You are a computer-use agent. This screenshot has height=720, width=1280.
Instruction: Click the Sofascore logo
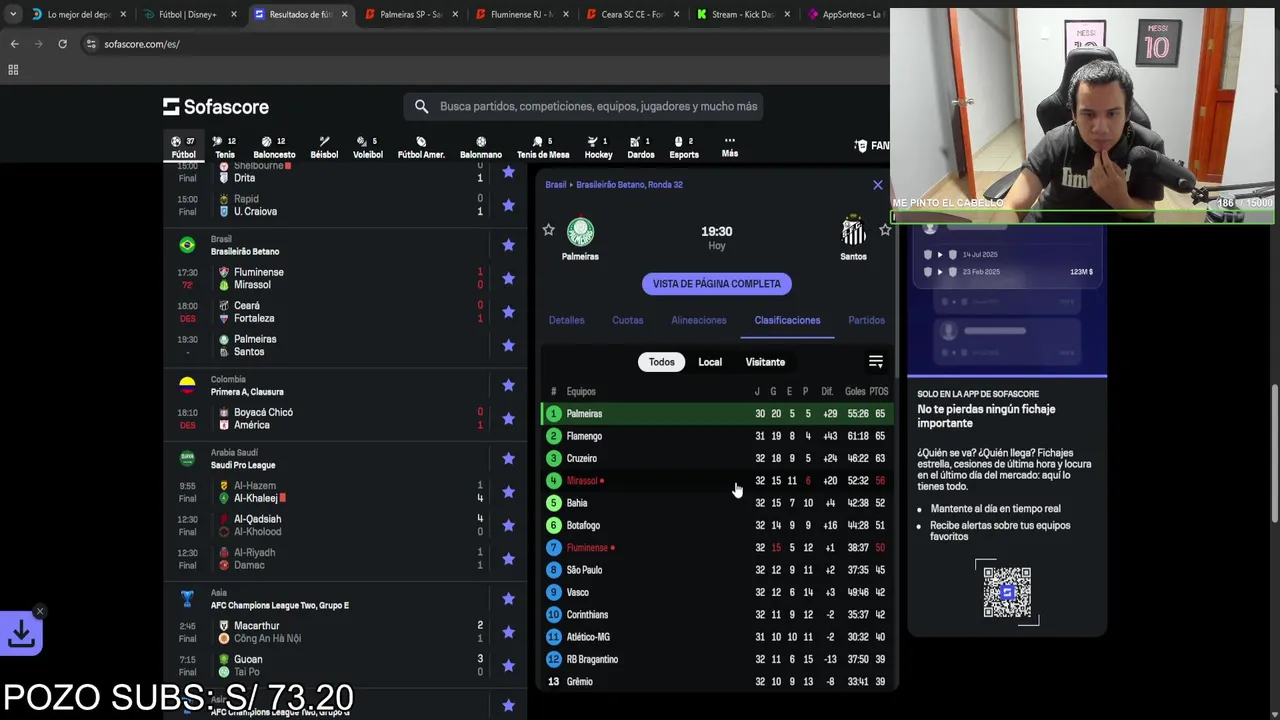pyautogui.click(x=216, y=106)
